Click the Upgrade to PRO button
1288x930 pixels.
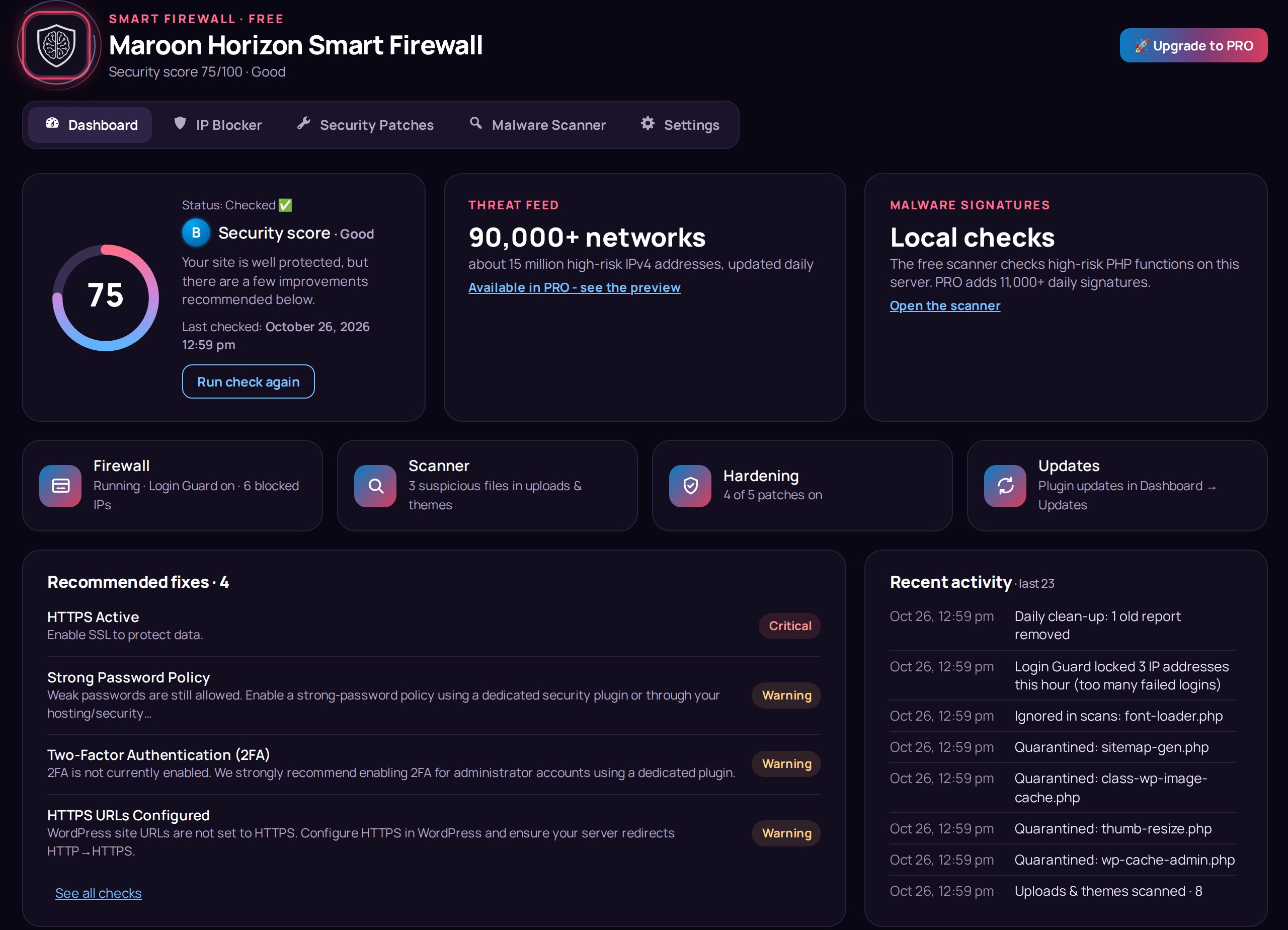[1193, 45]
